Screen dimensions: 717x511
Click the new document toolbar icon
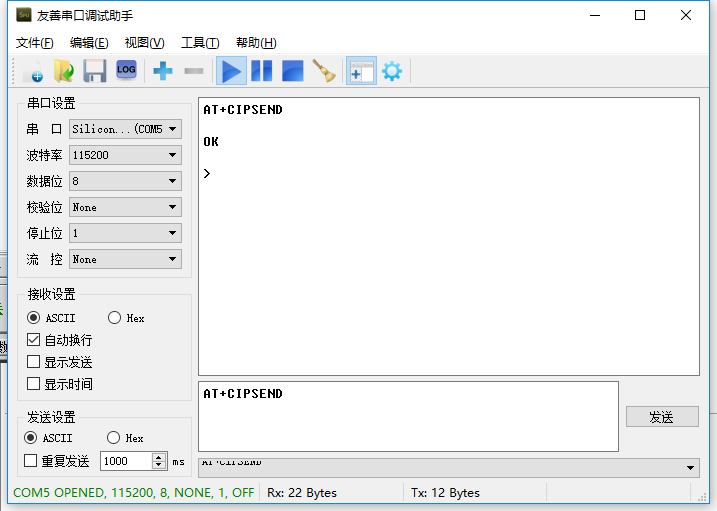pos(34,71)
